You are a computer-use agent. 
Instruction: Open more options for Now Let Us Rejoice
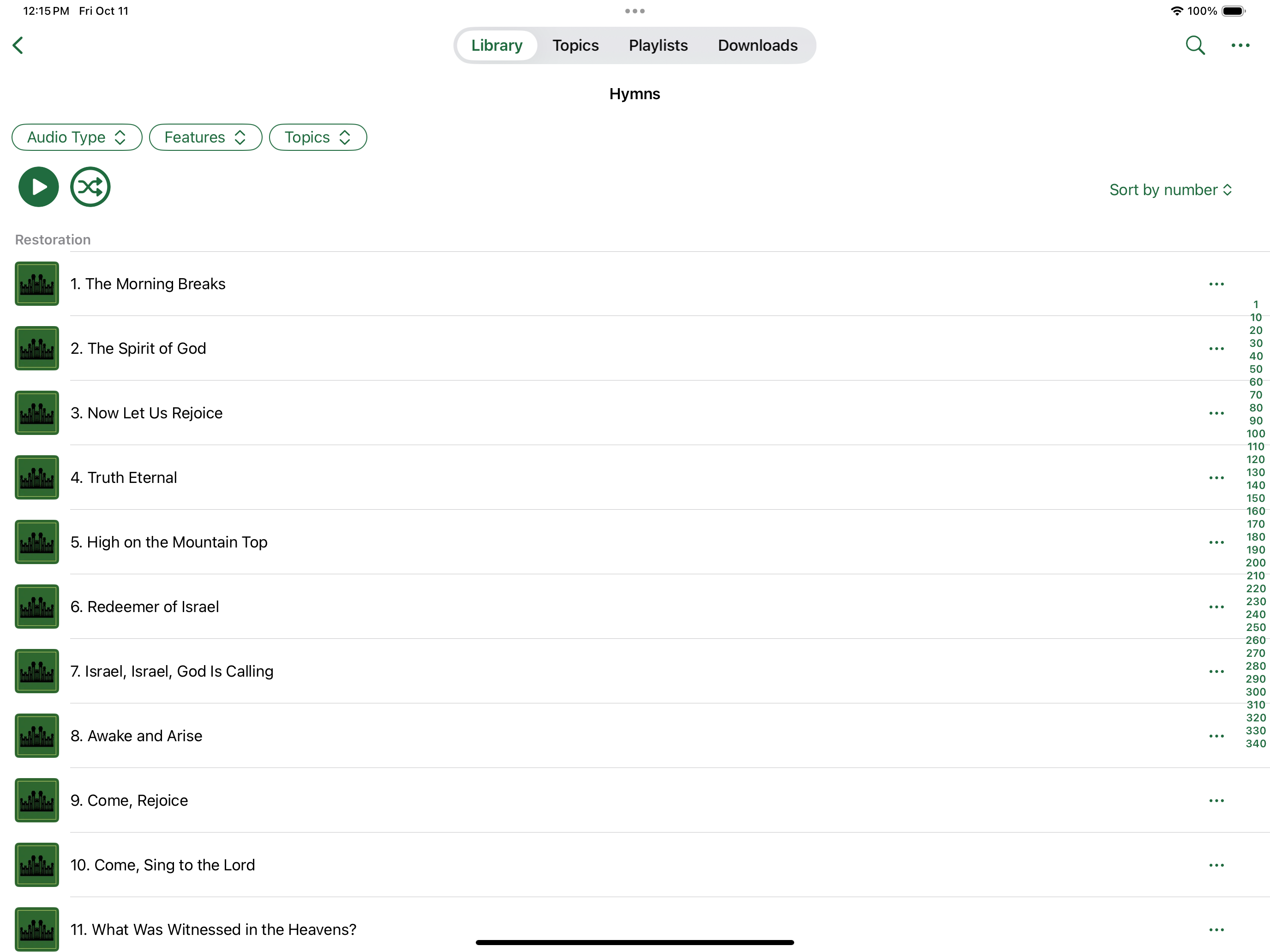point(1216,413)
